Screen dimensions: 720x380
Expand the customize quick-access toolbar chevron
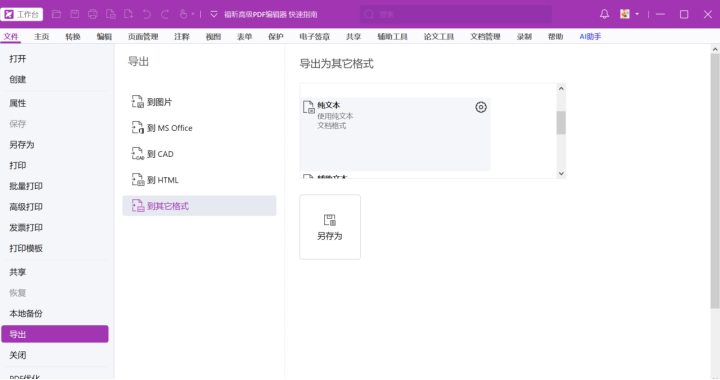click(214, 14)
